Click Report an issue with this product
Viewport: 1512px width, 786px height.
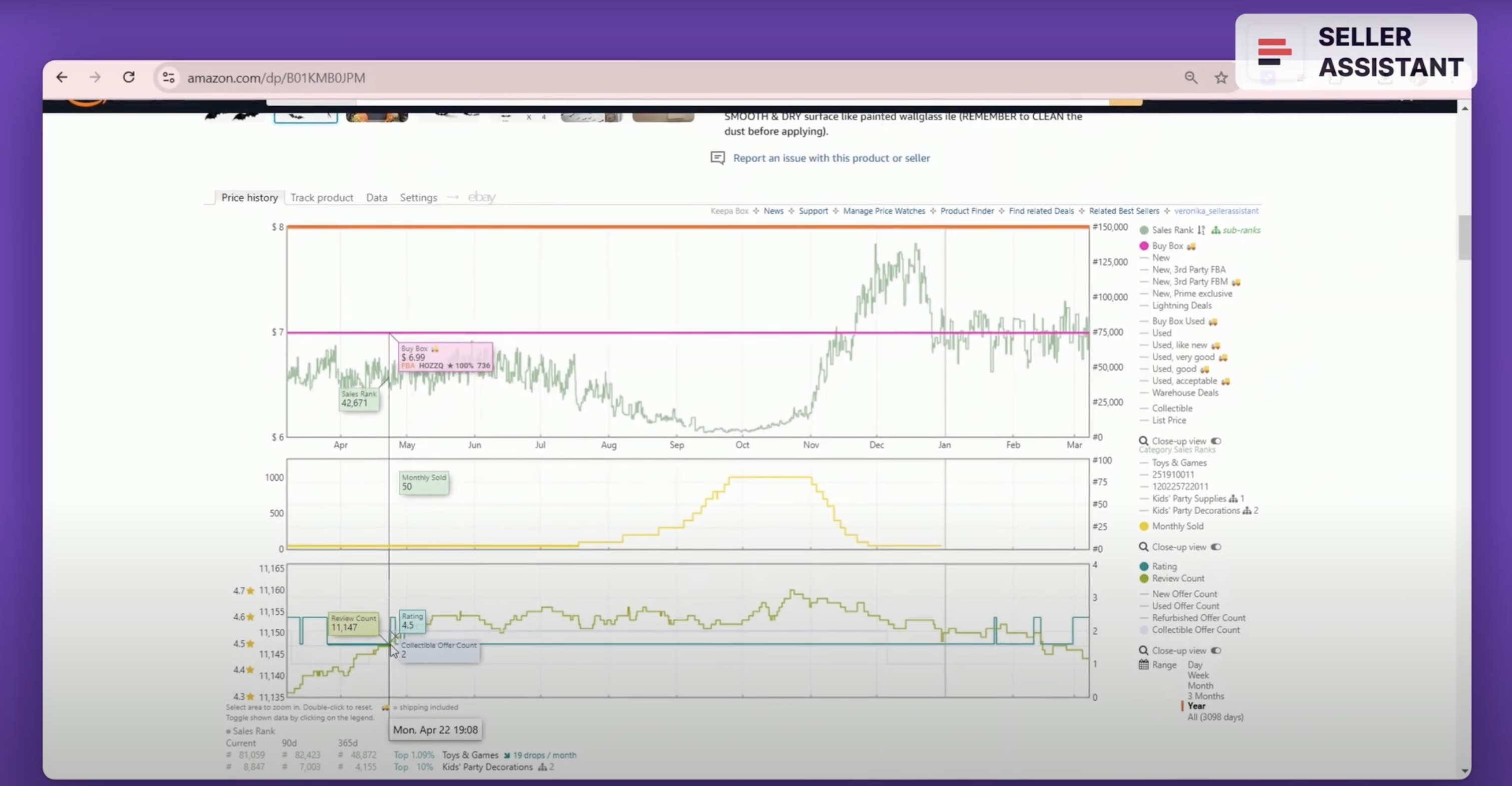pos(831,157)
